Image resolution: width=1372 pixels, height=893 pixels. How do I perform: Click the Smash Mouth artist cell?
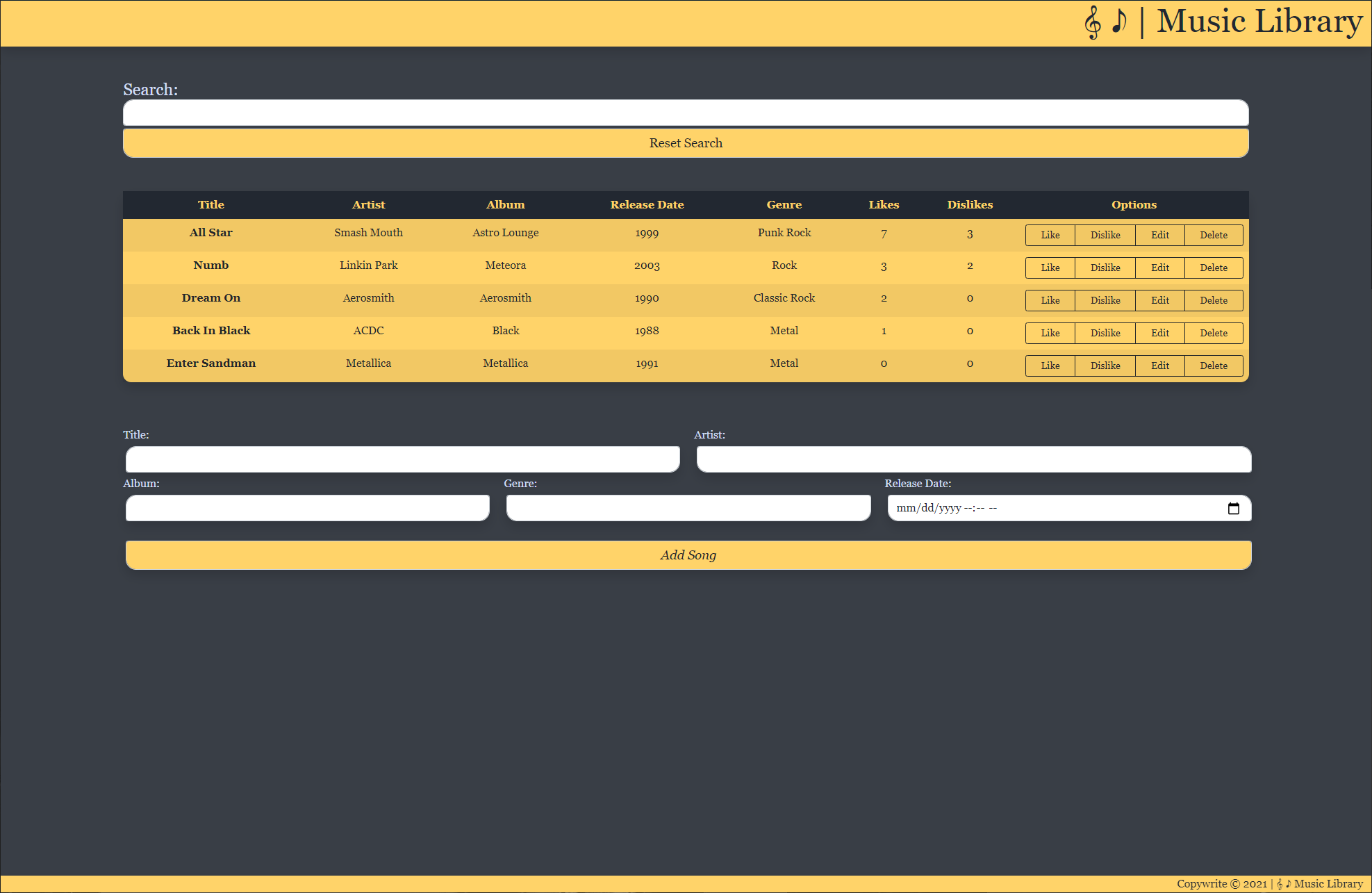tap(368, 233)
